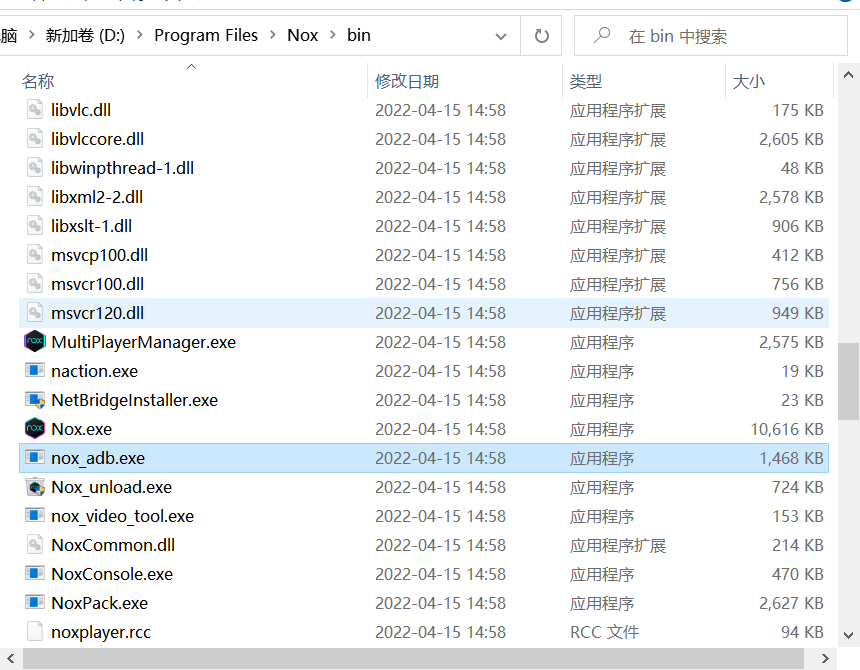Click the NoxCommon.dll file icon
This screenshot has width=860, height=670.
coord(35,545)
